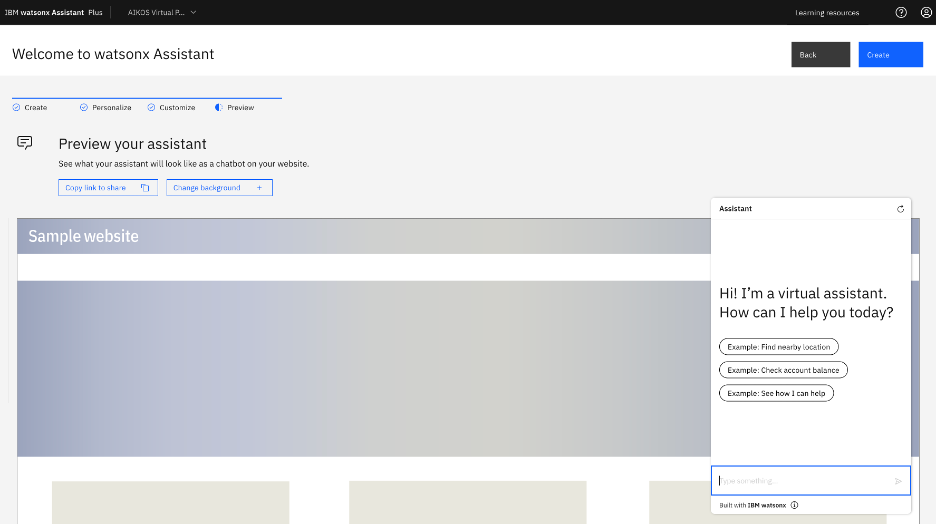Click the info icon beside Built with IBM watsonx

click(794, 505)
